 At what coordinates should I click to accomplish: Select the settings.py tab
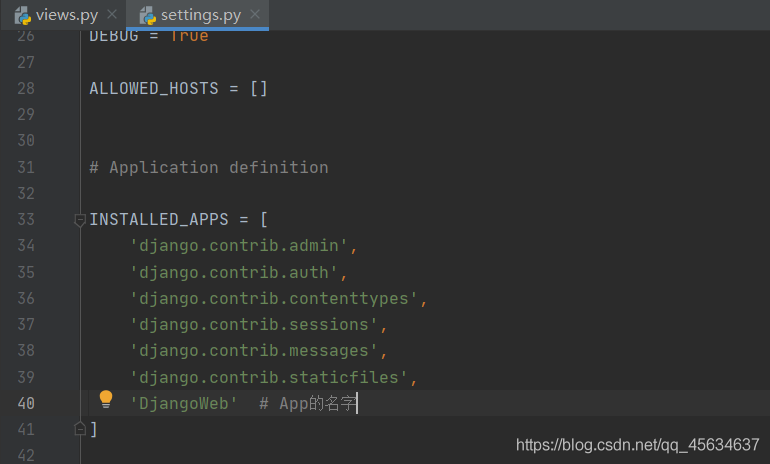tap(197, 15)
